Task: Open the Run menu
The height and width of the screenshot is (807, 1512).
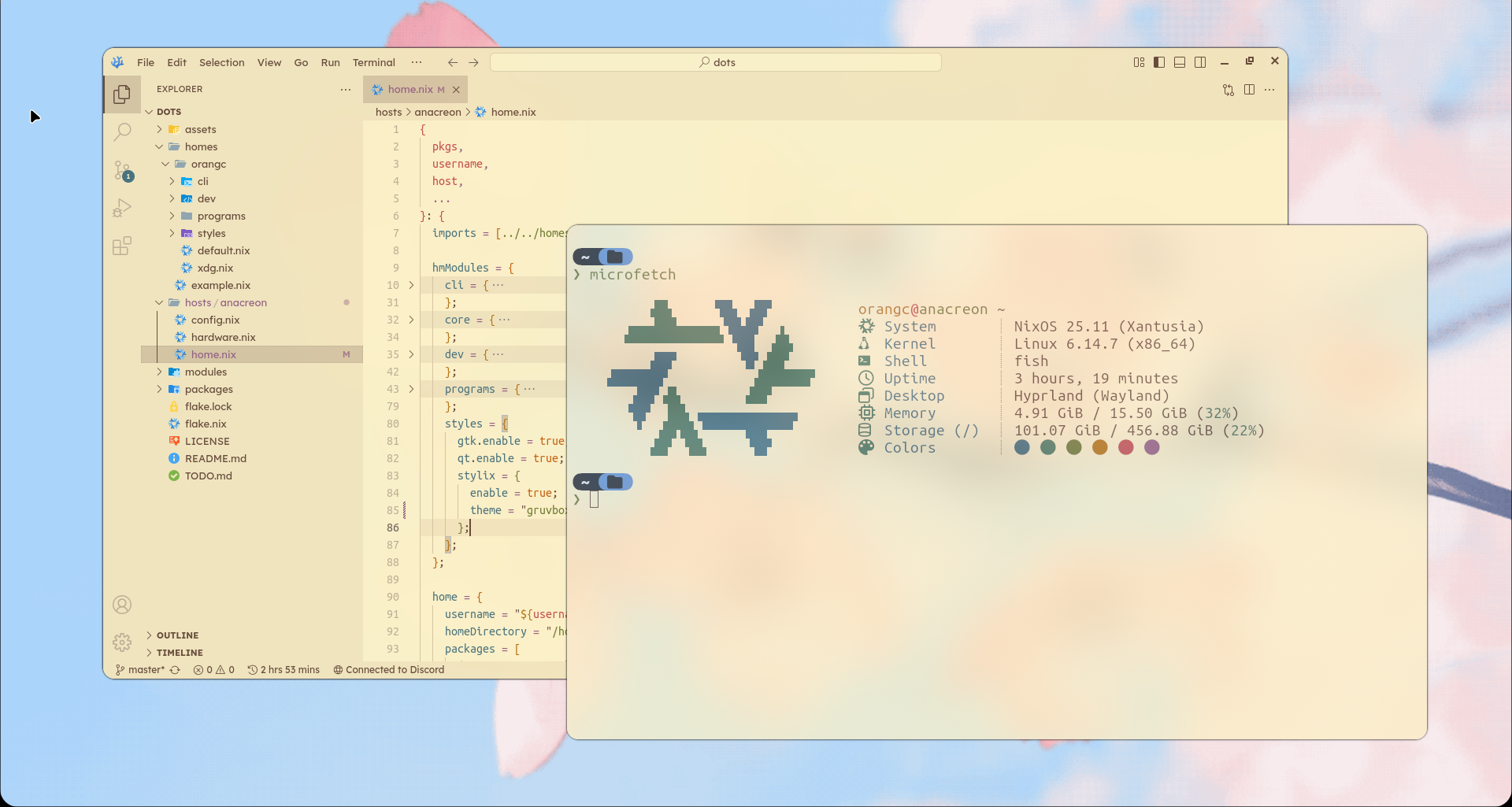Action: (x=331, y=62)
